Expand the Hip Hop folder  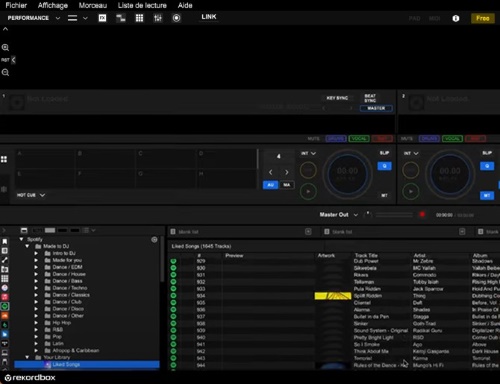[x=36, y=323]
